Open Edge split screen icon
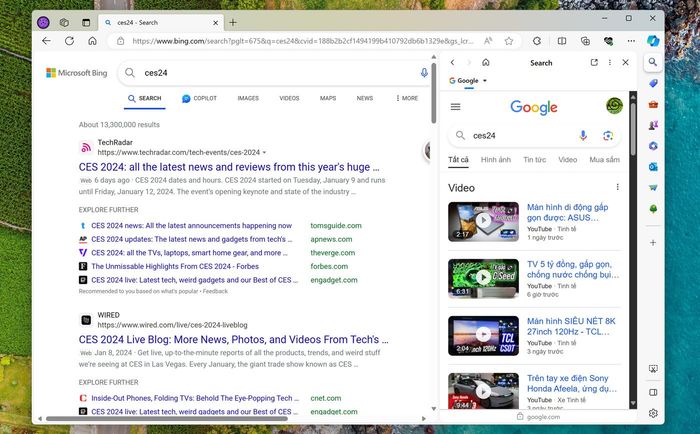This screenshot has width=700, height=434. coord(562,41)
